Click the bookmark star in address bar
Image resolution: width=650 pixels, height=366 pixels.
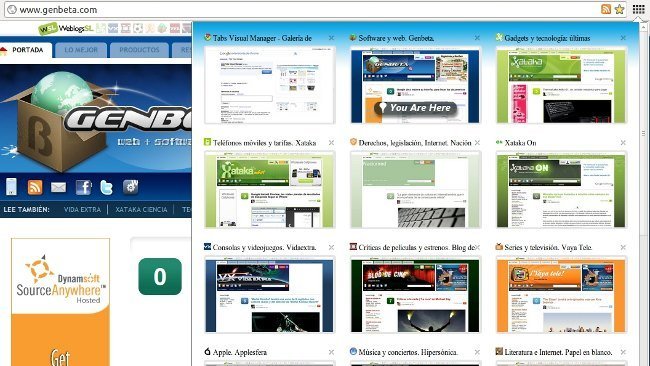point(619,9)
